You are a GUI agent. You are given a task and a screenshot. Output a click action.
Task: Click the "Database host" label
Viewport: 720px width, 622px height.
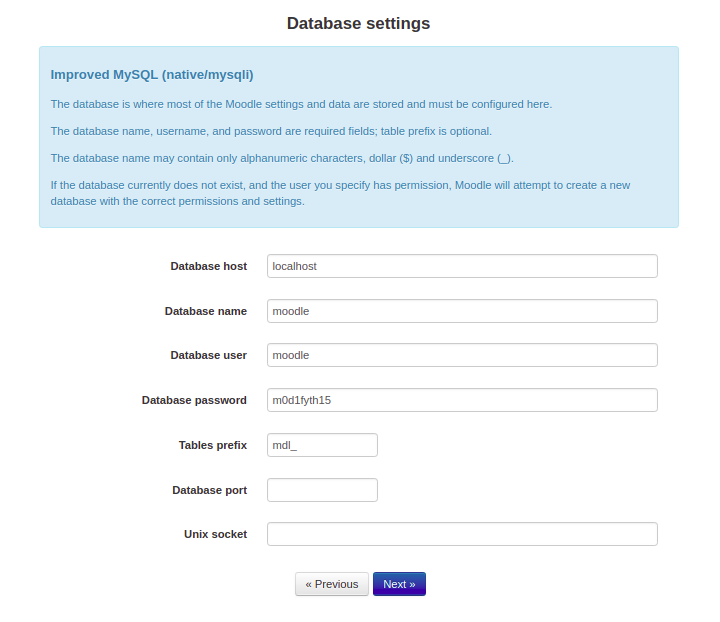[x=208, y=266]
